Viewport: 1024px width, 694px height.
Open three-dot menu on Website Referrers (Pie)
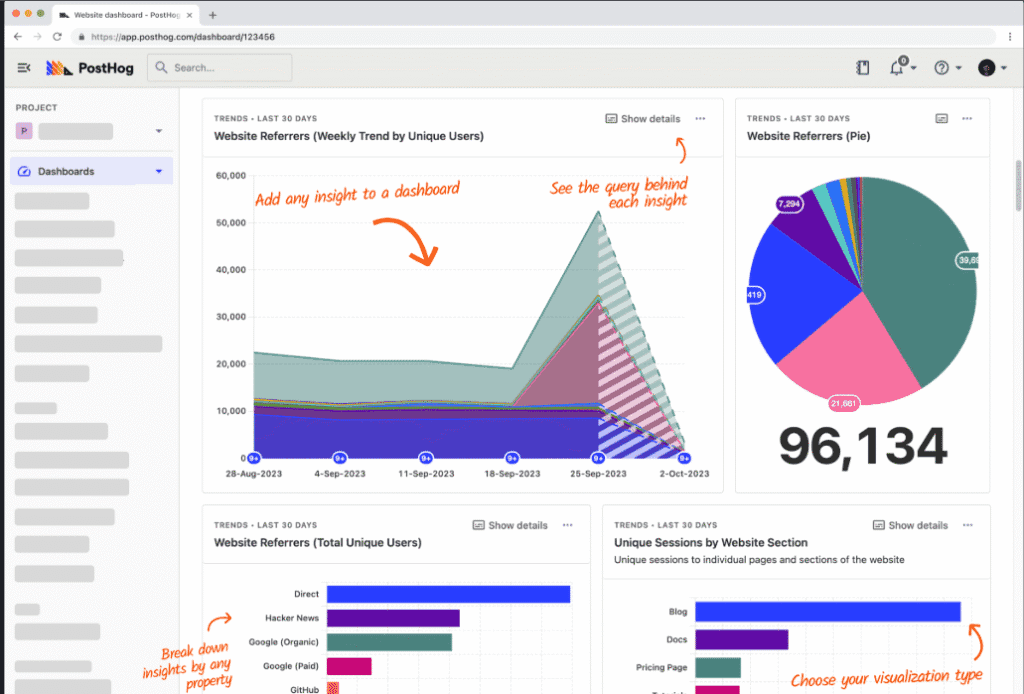point(967,119)
